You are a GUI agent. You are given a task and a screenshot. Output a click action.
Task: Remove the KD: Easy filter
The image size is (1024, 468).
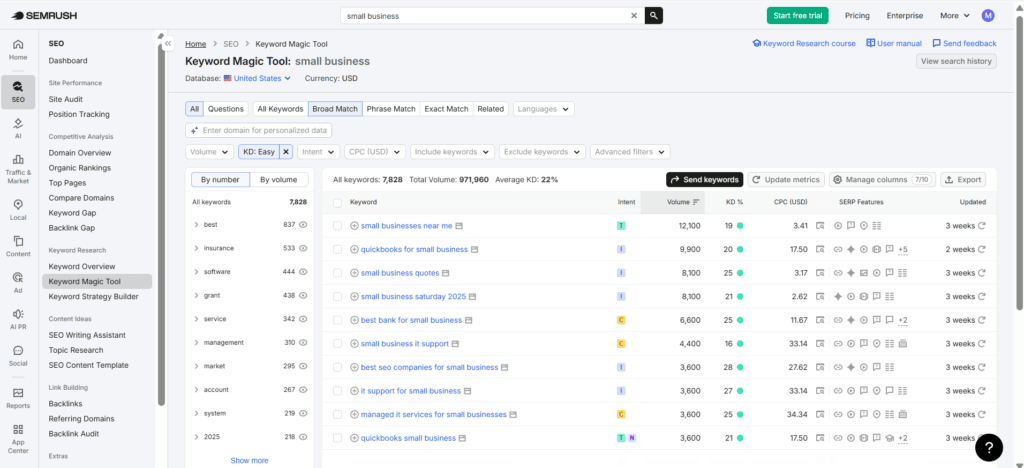[x=285, y=151]
